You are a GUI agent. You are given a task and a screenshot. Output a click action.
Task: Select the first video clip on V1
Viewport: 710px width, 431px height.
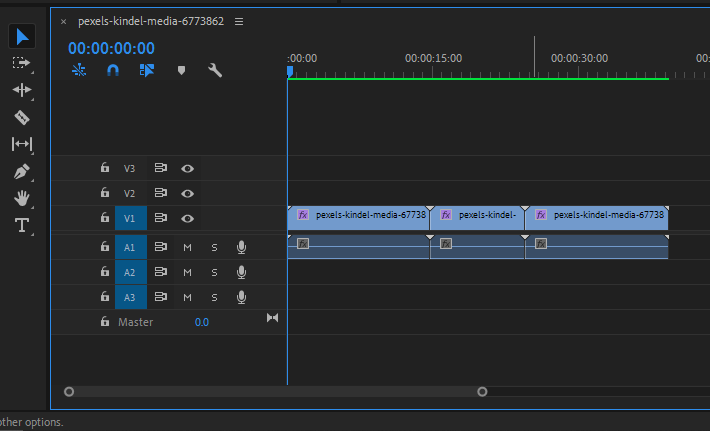pos(358,218)
